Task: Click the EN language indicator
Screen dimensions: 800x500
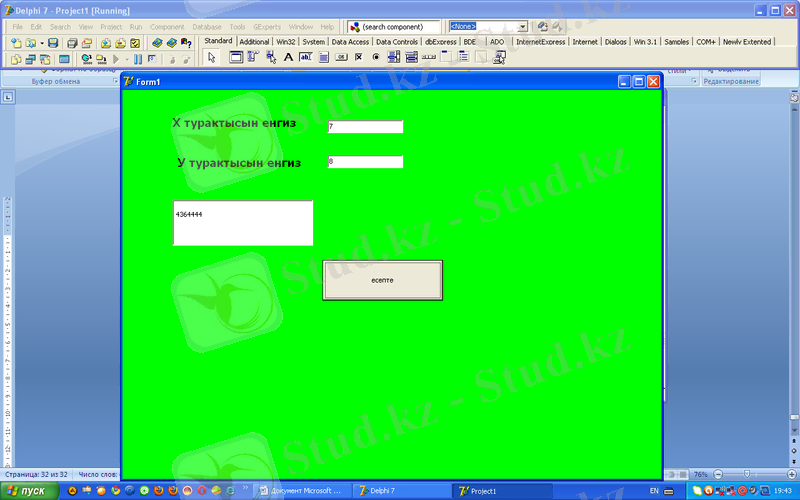Action: pyautogui.click(x=654, y=491)
